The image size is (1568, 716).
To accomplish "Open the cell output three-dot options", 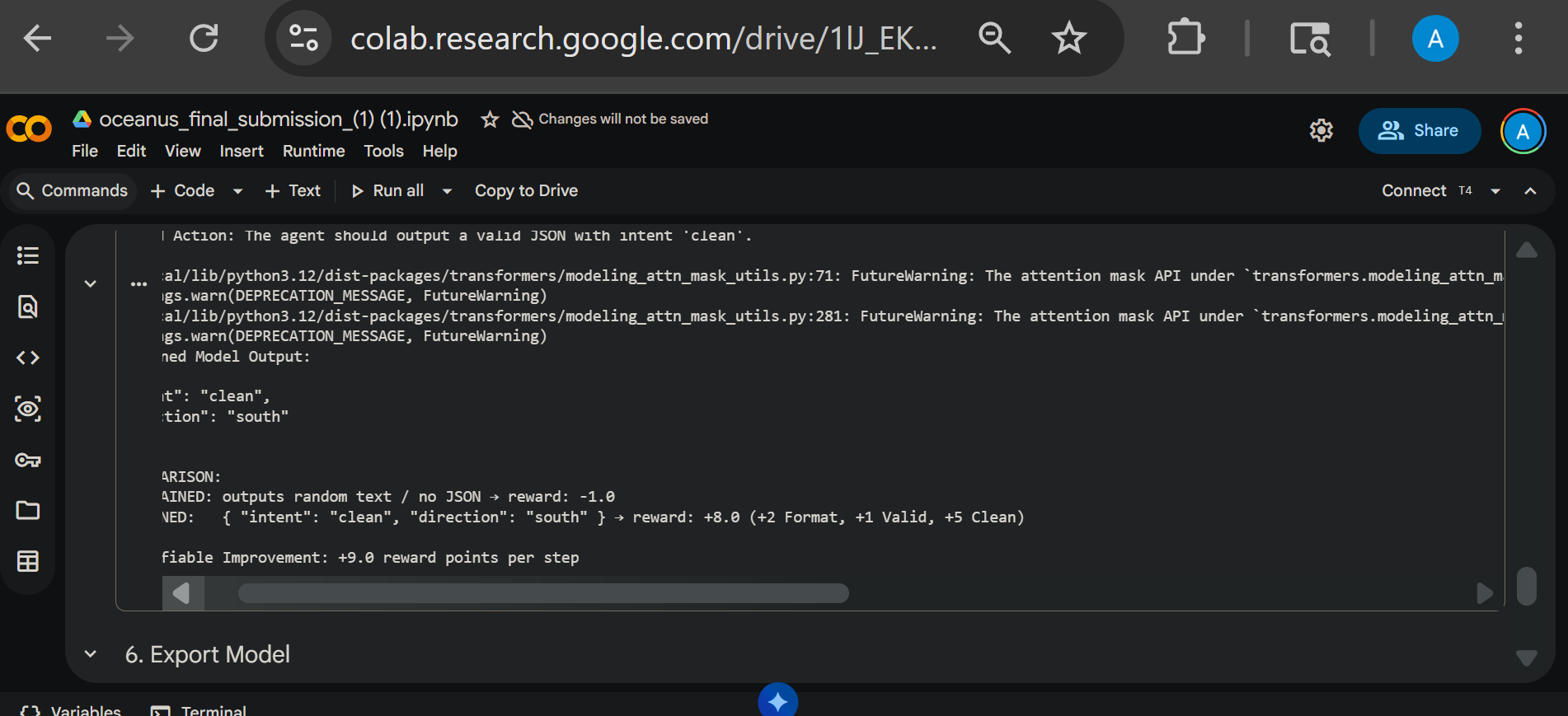I will (138, 283).
